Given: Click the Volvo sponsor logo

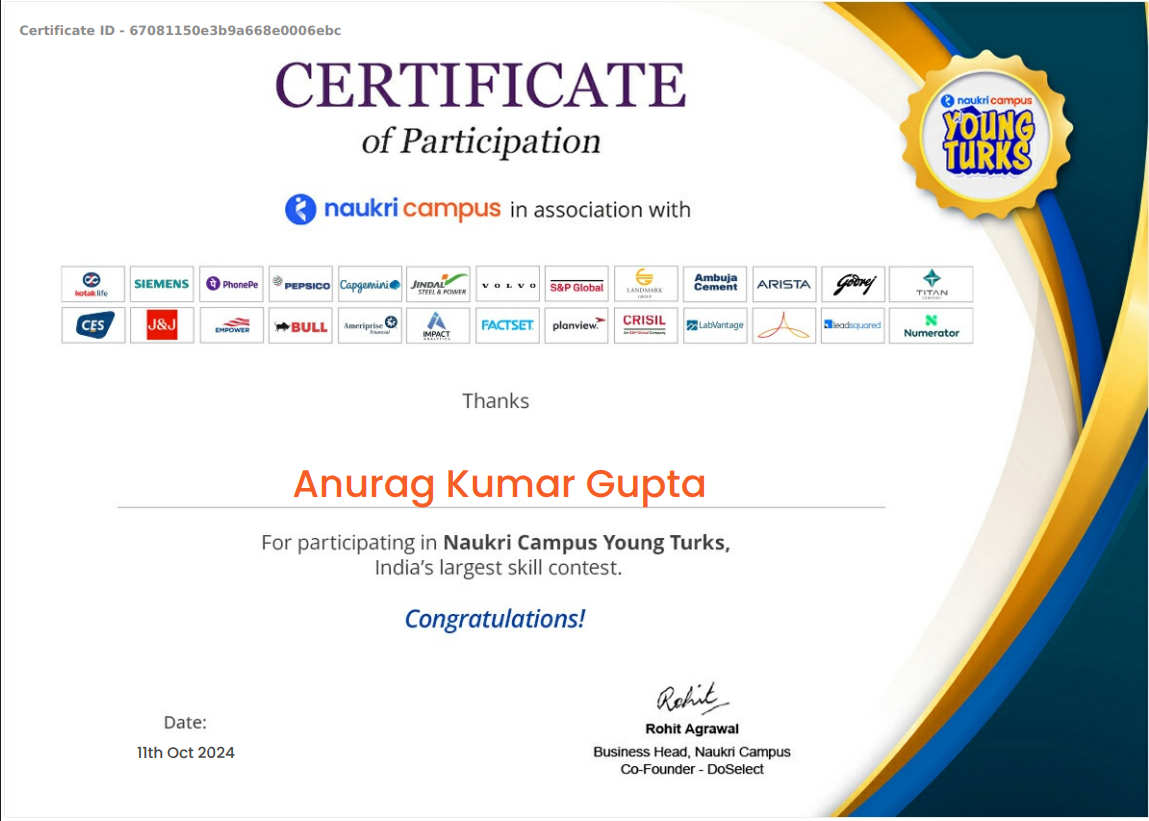Looking at the screenshot, I should pos(508,284).
